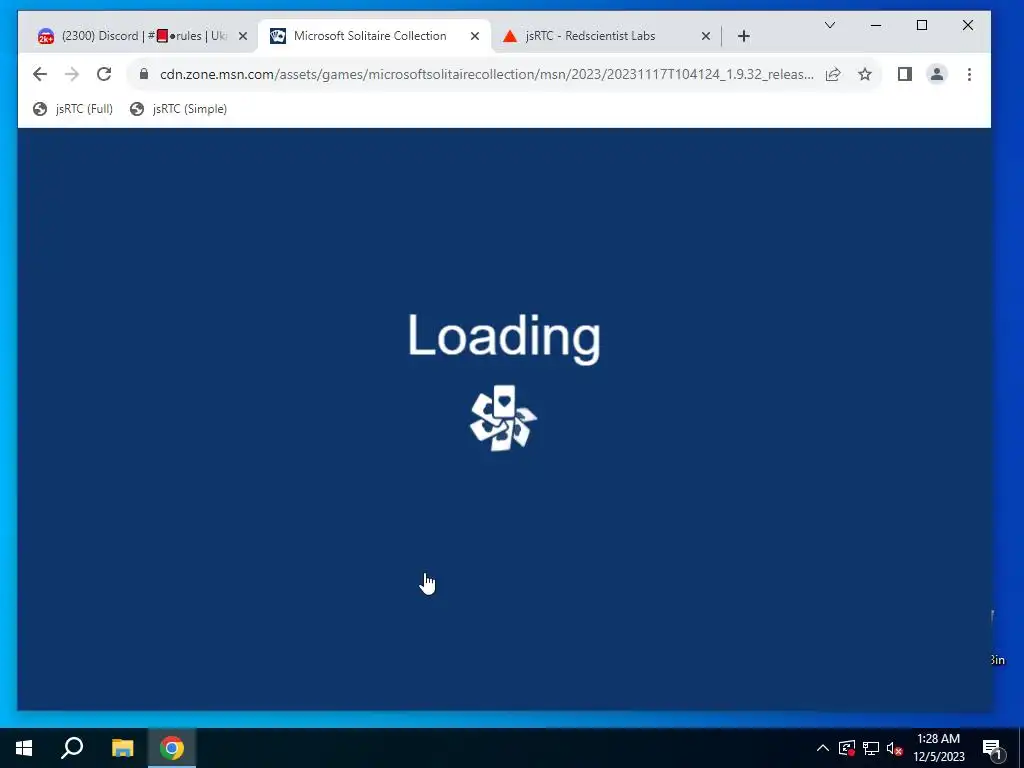Viewport: 1024px width, 768px height.
Task: Click the tray icon with red dot
Action: click(847, 748)
